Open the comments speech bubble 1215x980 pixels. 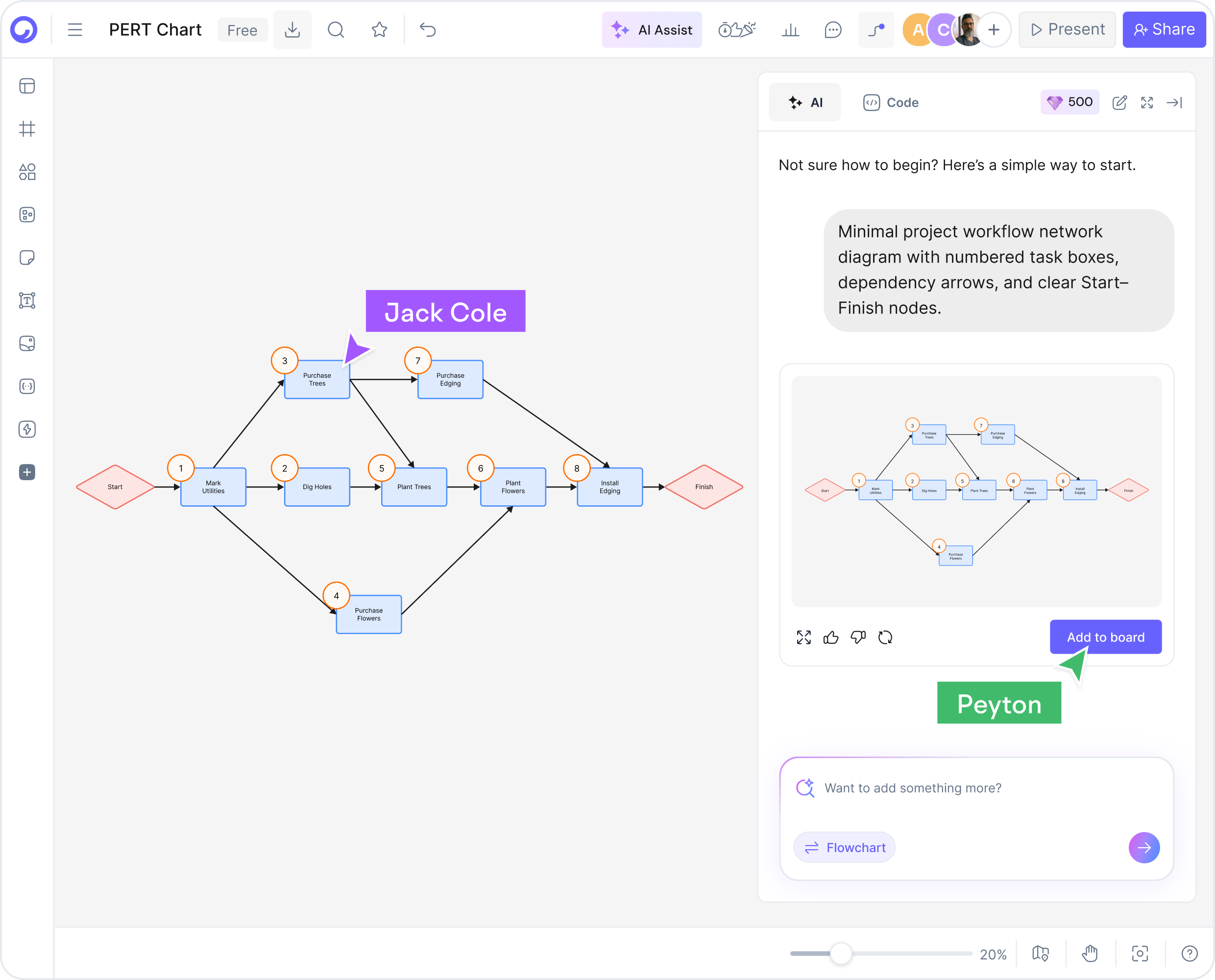(833, 30)
